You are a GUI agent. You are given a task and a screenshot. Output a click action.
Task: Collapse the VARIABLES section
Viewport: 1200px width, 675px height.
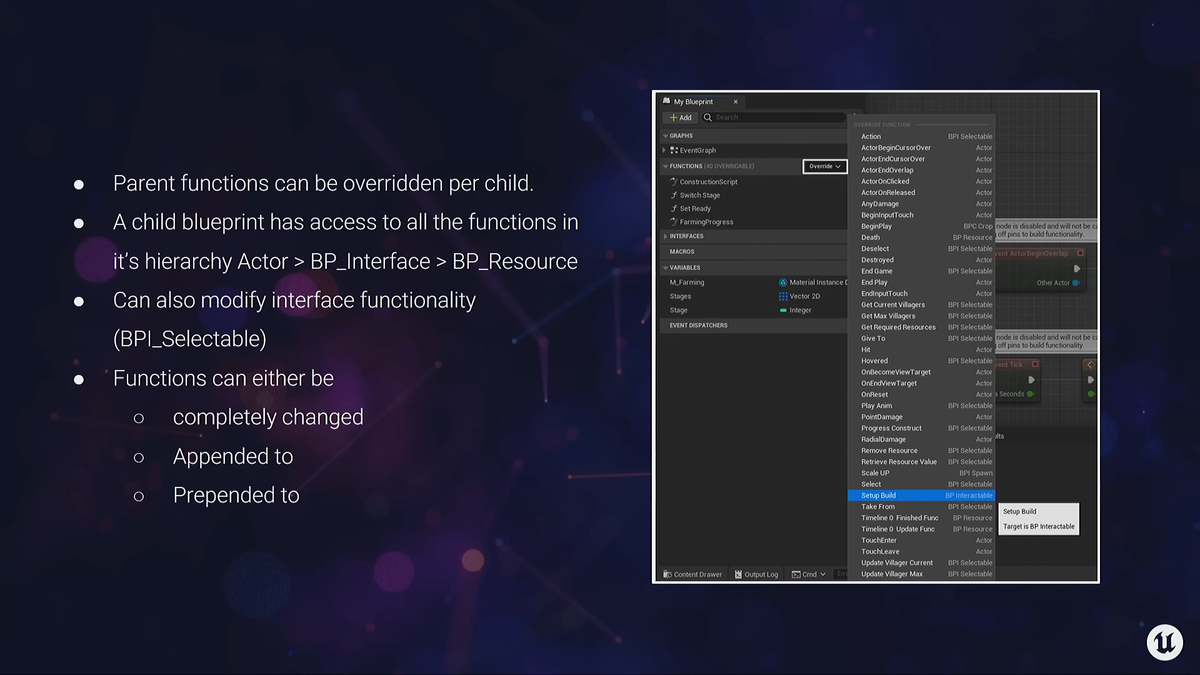664,268
